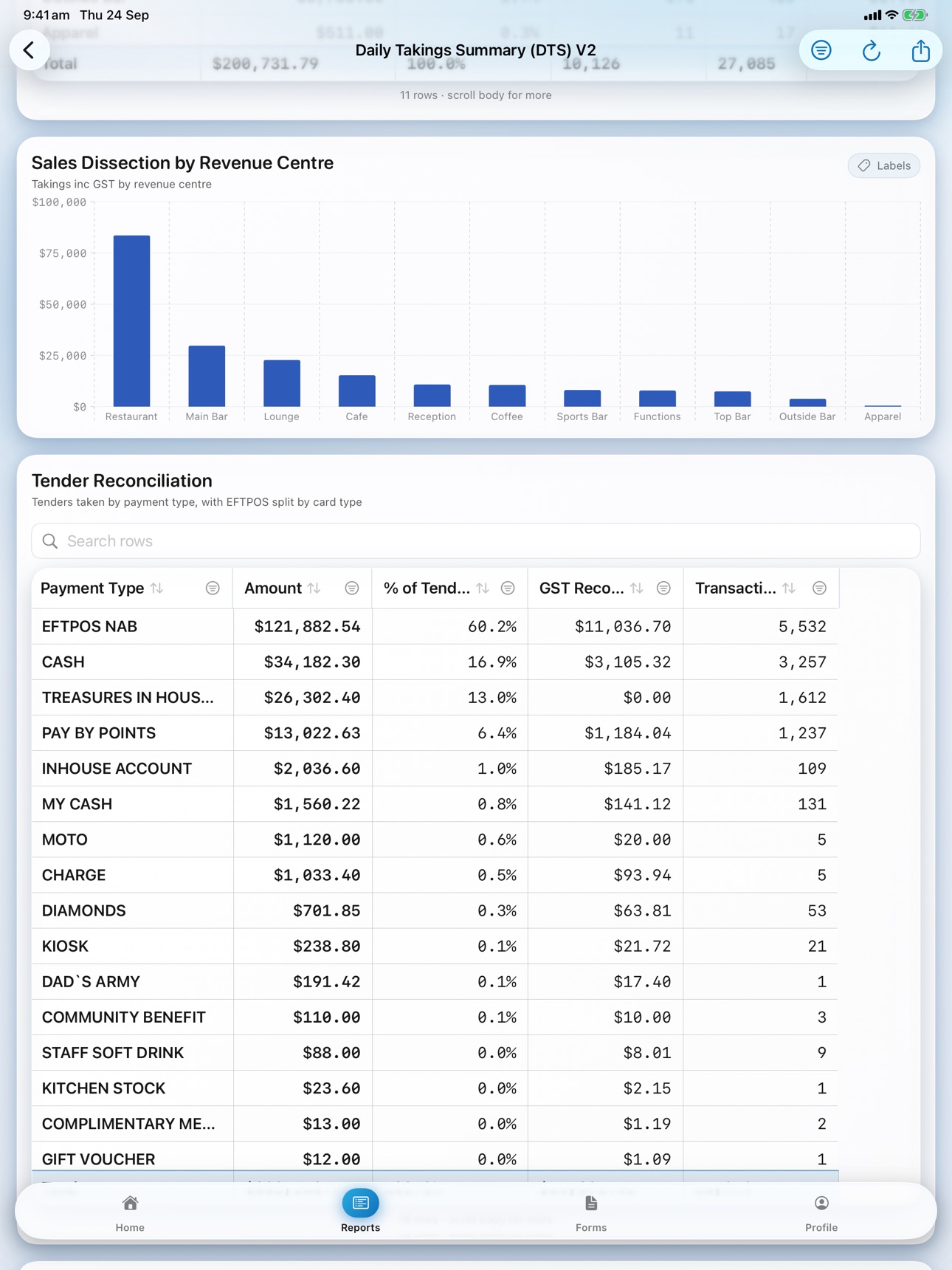Image resolution: width=952 pixels, height=1270 pixels.
Task: Open % of Tender column filter
Action: tap(508, 588)
